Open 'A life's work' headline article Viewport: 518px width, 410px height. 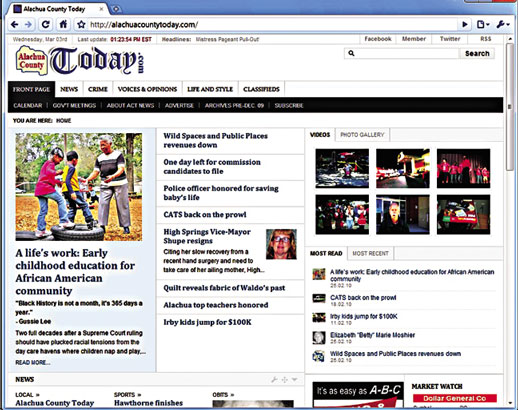pos(75,272)
